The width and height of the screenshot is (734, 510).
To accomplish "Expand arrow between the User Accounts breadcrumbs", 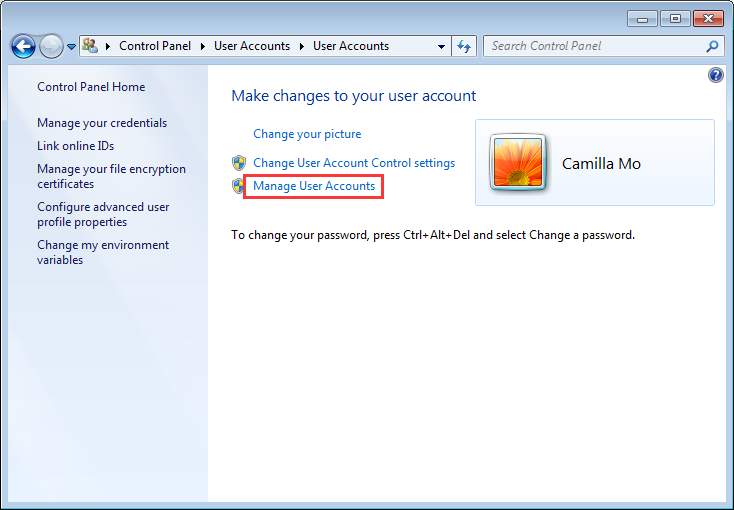I will (x=302, y=46).
